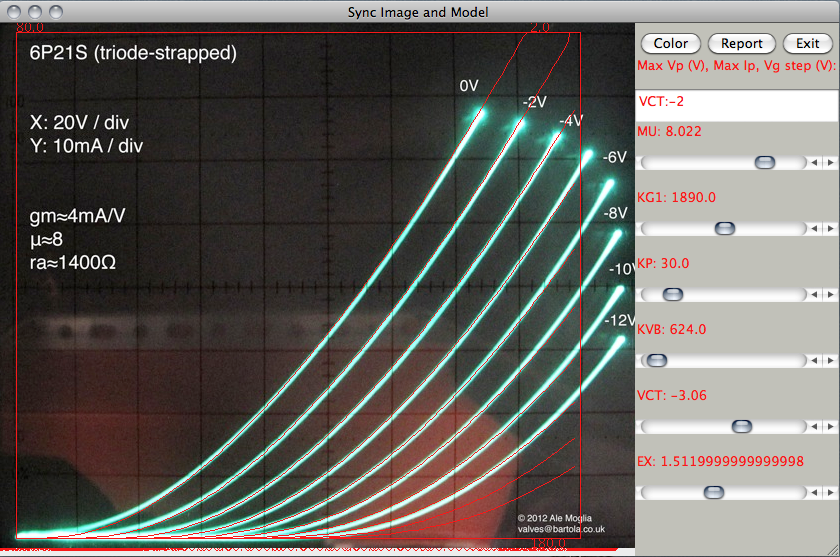Increase EX with right arrow

[x=830, y=492]
